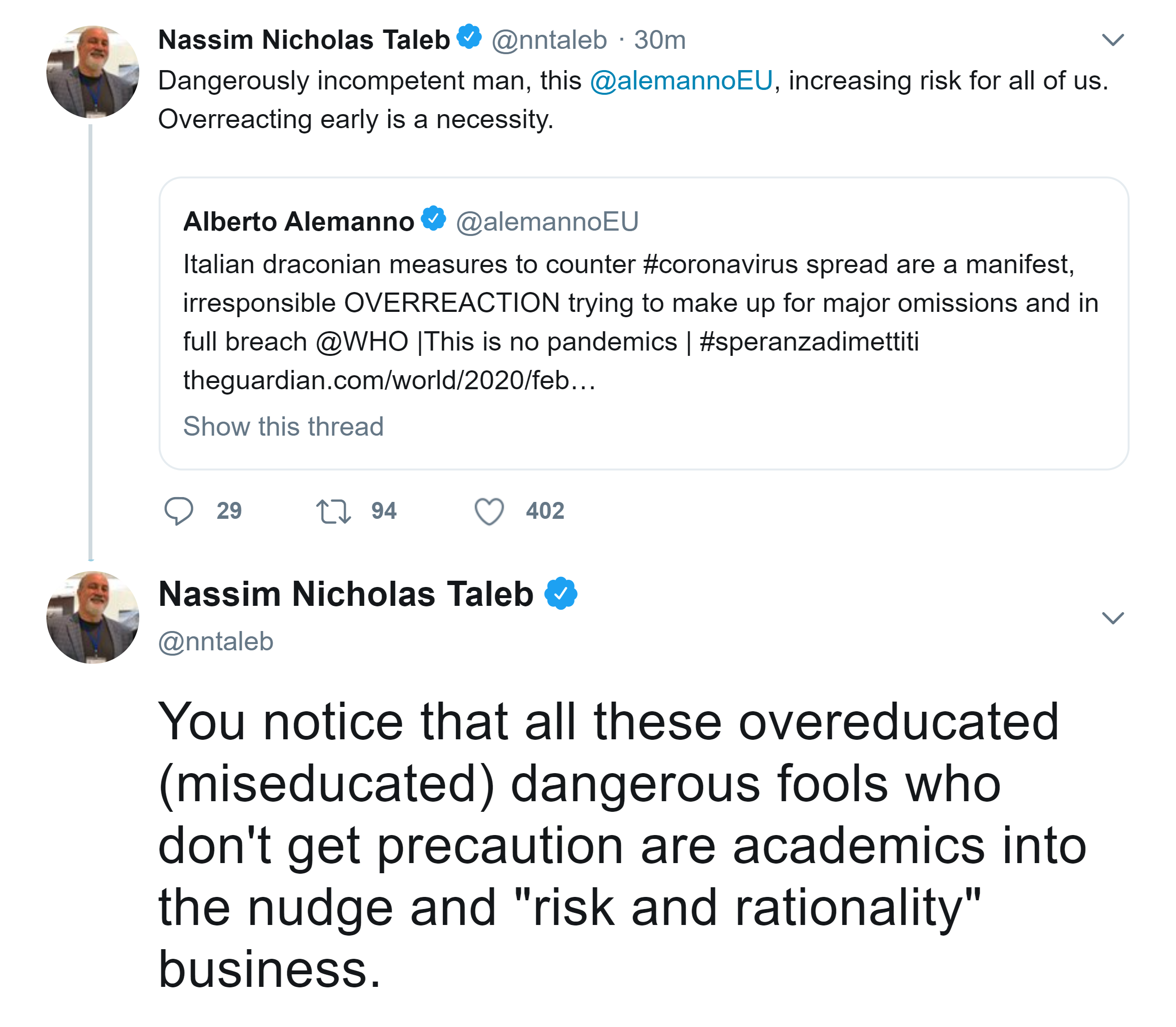Click verified badge on the lower Taleb tweet
The height and width of the screenshot is (1027, 1176).
coord(560,594)
